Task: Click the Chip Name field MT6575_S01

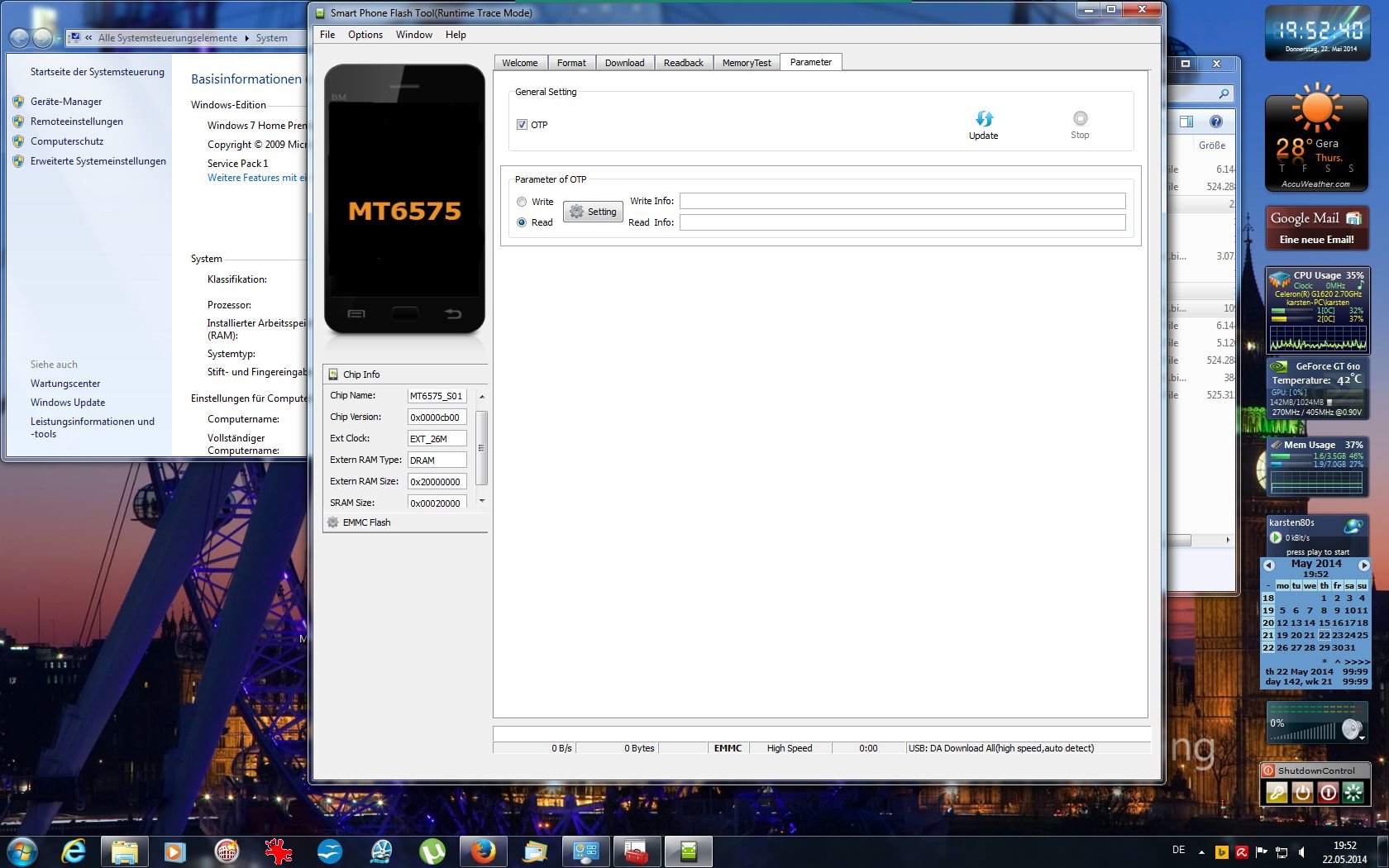Action: click(437, 396)
